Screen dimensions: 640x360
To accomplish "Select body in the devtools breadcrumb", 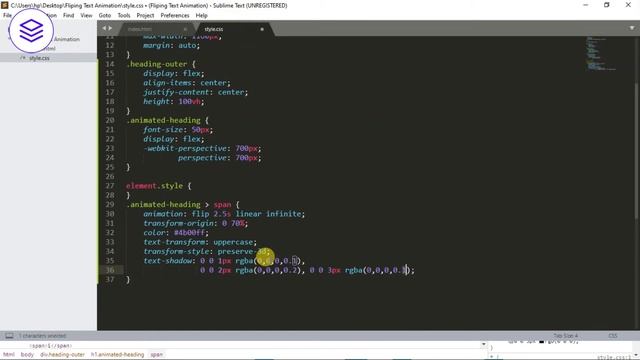I will [x=27, y=354].
